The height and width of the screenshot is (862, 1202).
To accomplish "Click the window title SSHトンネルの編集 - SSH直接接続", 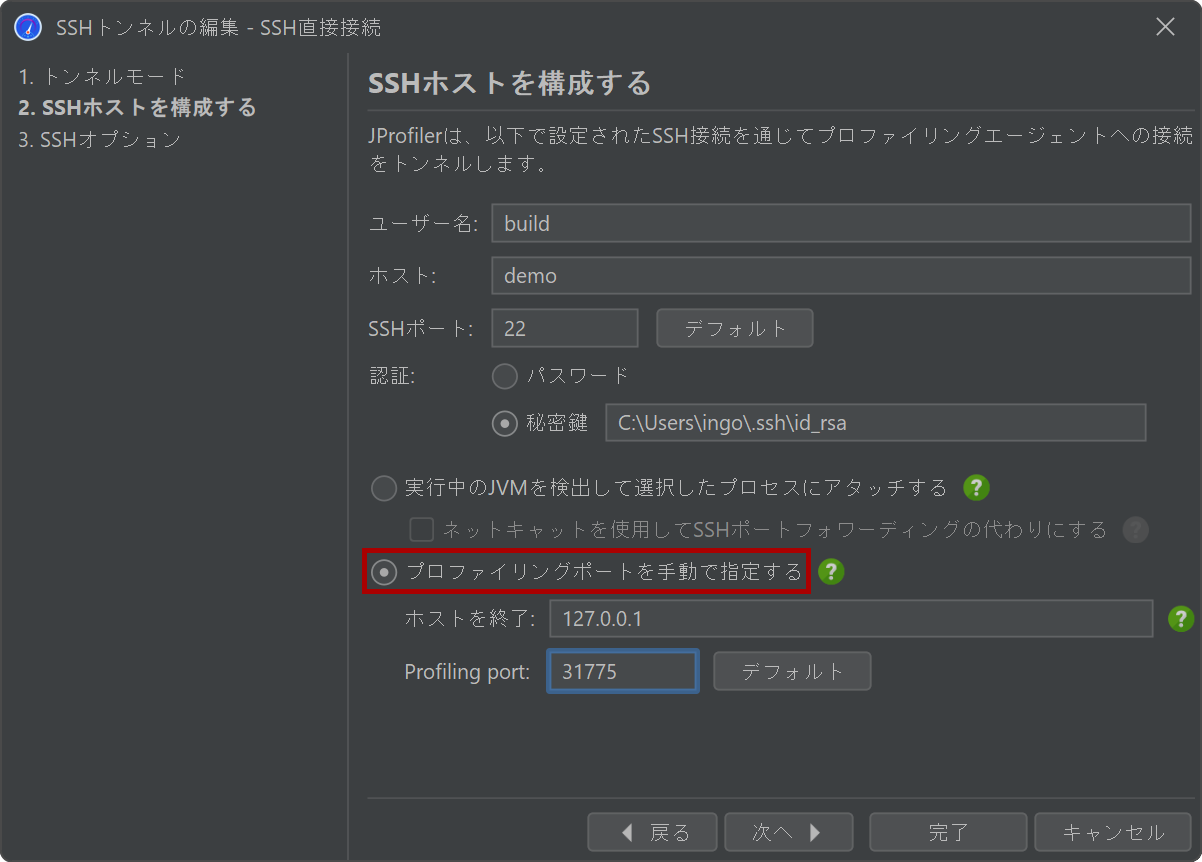I will point(218,27).
